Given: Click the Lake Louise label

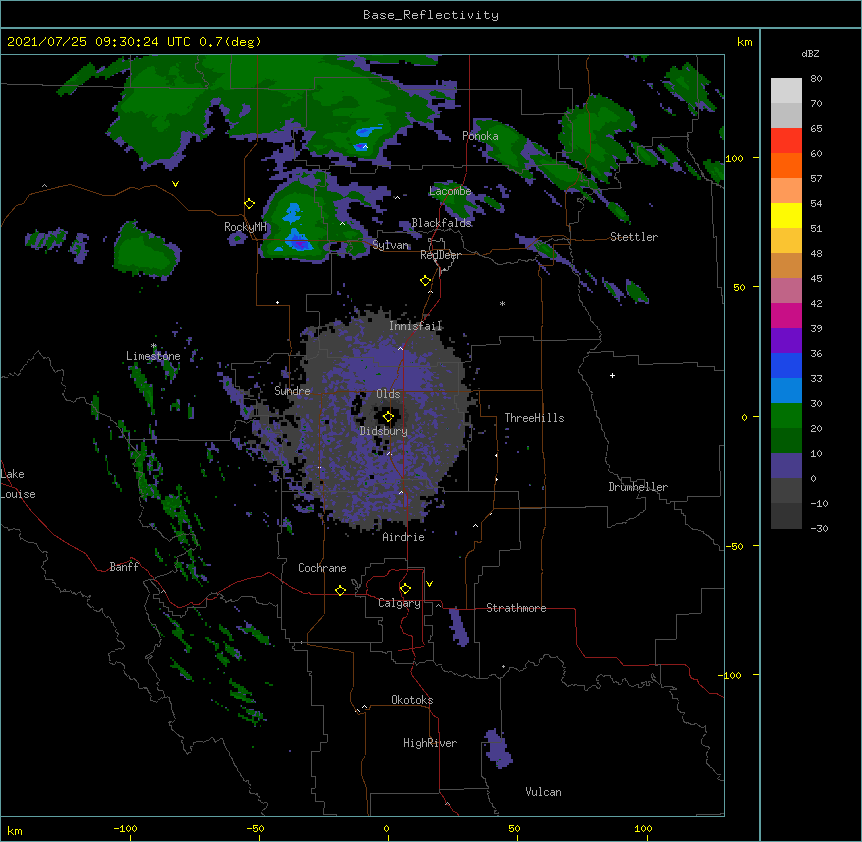Looking at the screenshot, I should pyautogui.click(x=18, y=484).
